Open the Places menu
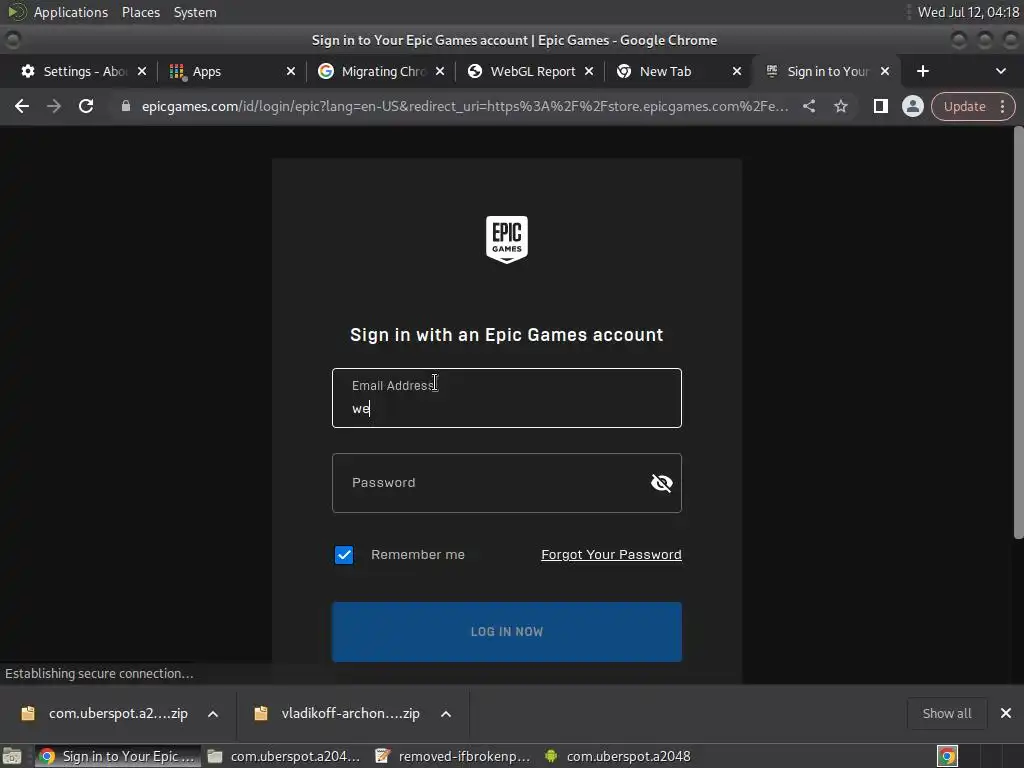Viewport: 1024px width, 768px height. (x=141, y=12)
